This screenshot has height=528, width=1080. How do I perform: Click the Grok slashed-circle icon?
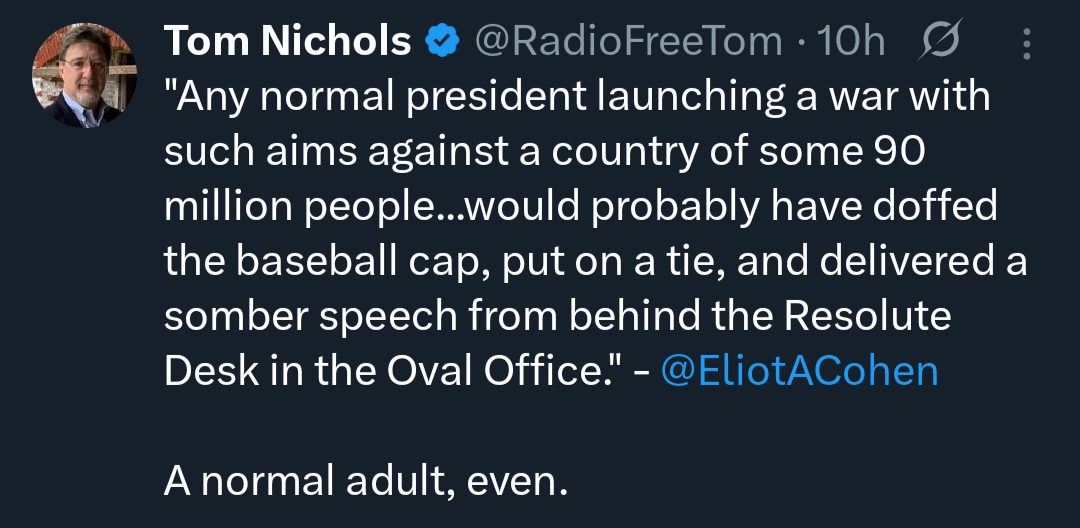coord(937,41)
